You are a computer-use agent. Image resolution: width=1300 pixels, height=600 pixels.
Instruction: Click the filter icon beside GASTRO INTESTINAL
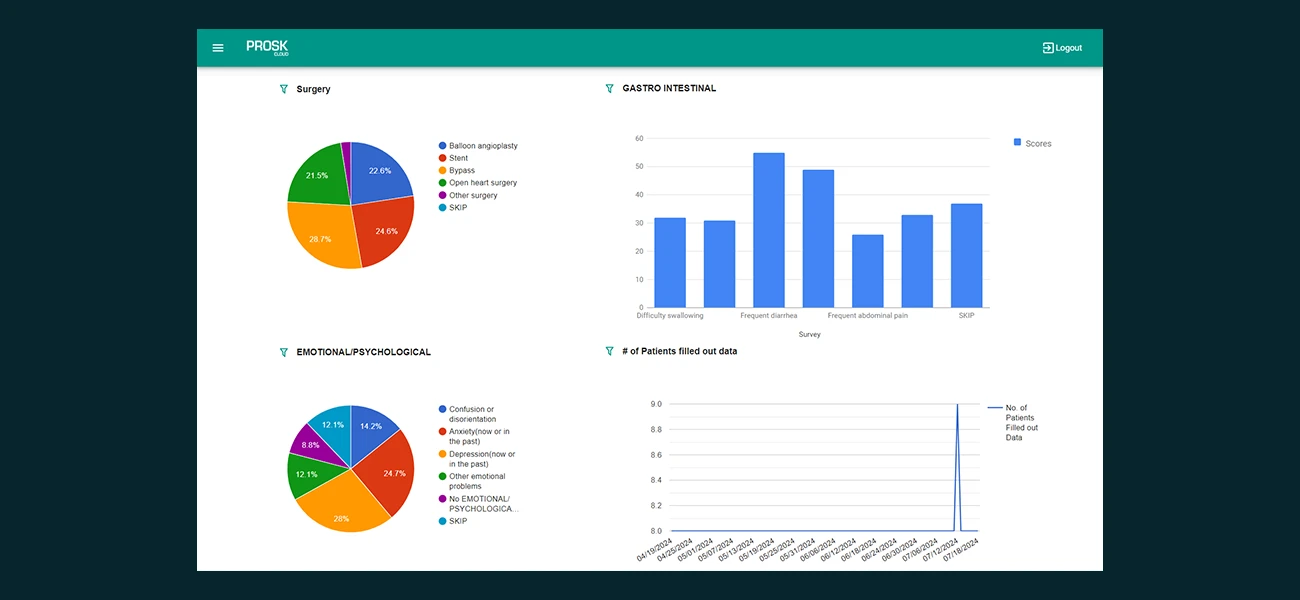(x=610, y=88)
